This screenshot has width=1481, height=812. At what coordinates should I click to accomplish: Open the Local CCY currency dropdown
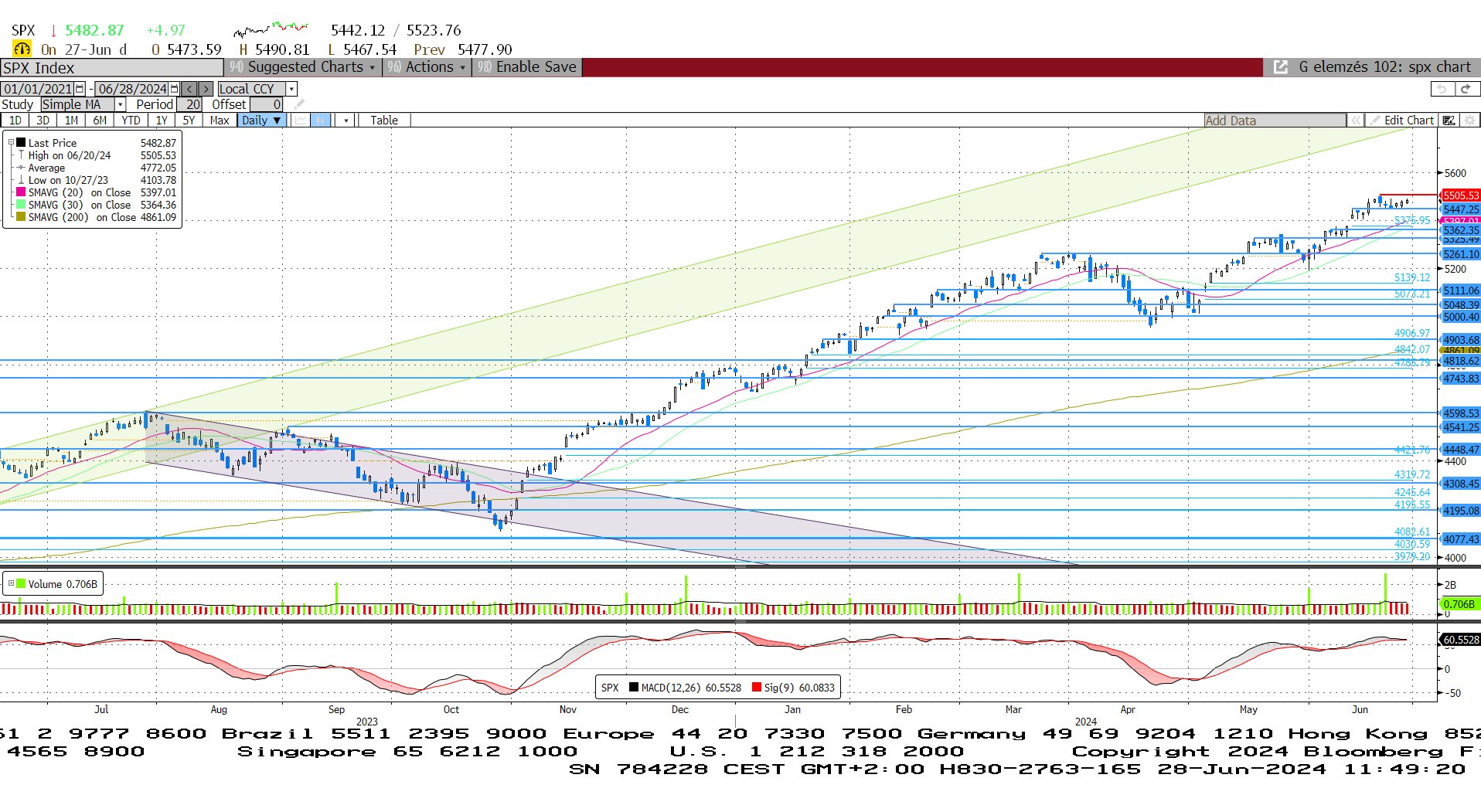pyautogui.click(x=291, y=89)
